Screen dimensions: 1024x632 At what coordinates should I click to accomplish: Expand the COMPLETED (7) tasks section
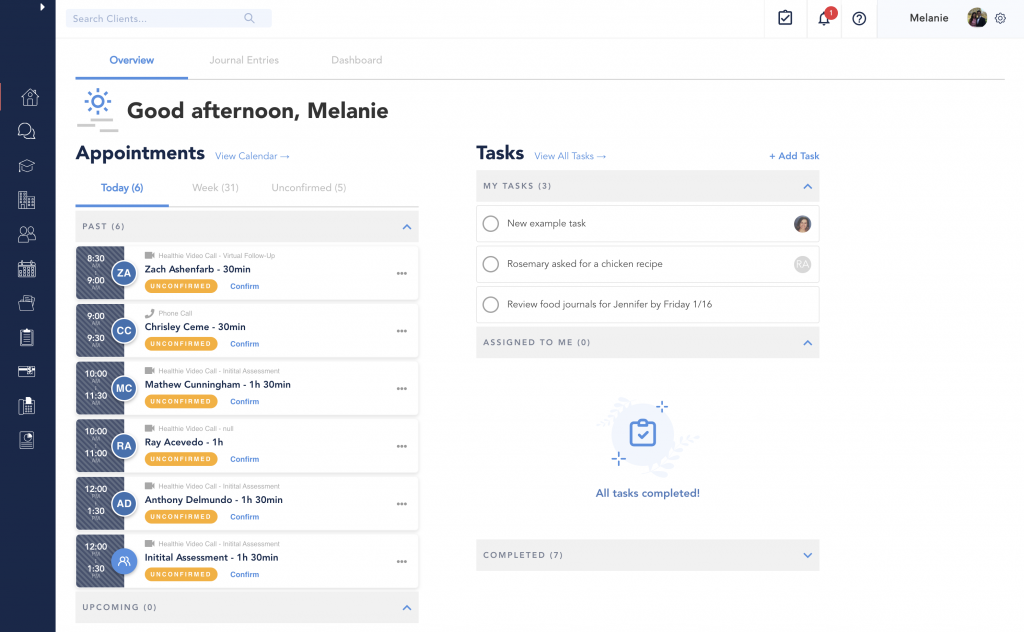tap(808, 555)
